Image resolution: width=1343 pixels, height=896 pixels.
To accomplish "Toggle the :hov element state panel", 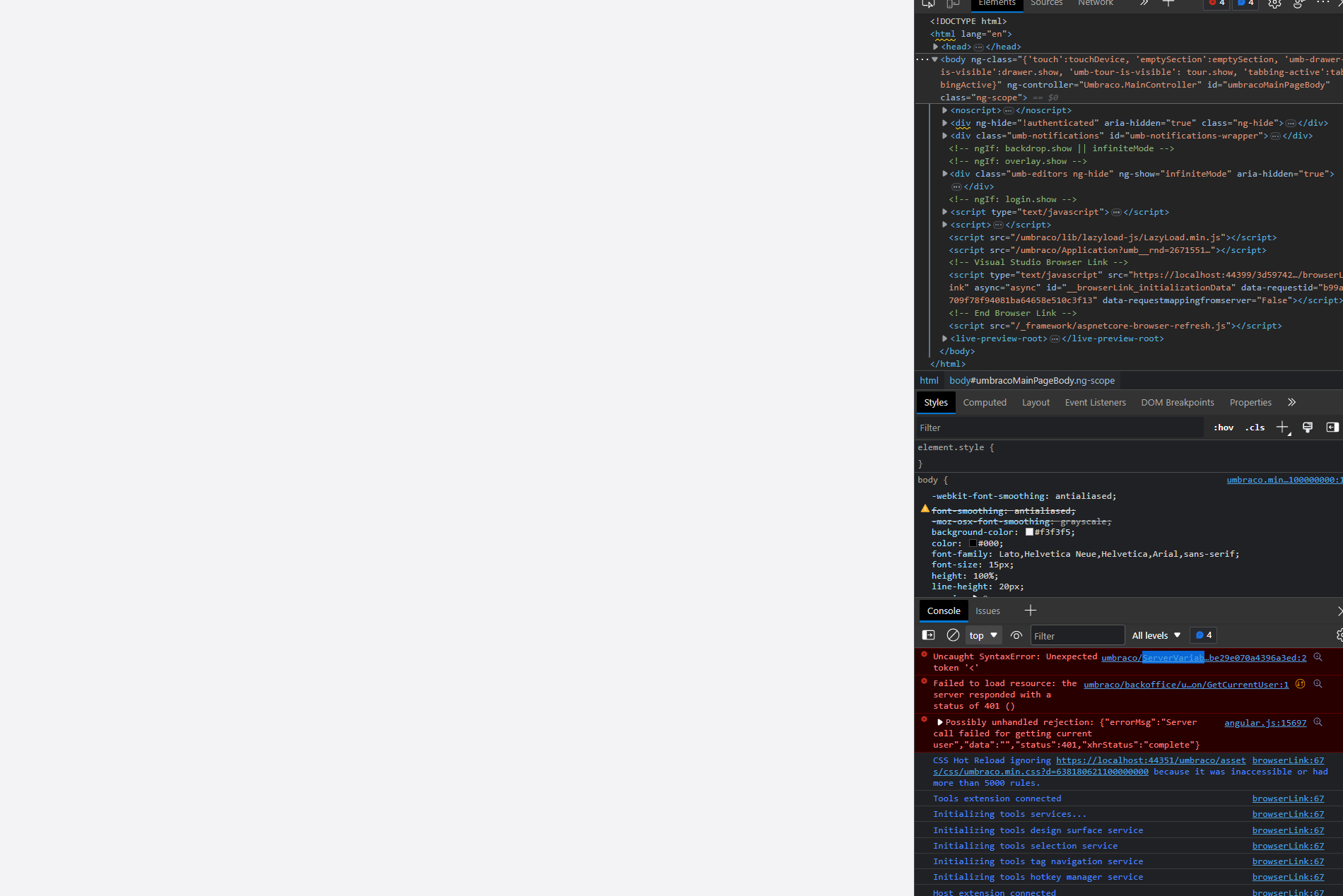I will pyautogui.click(x=1224, y=428).
